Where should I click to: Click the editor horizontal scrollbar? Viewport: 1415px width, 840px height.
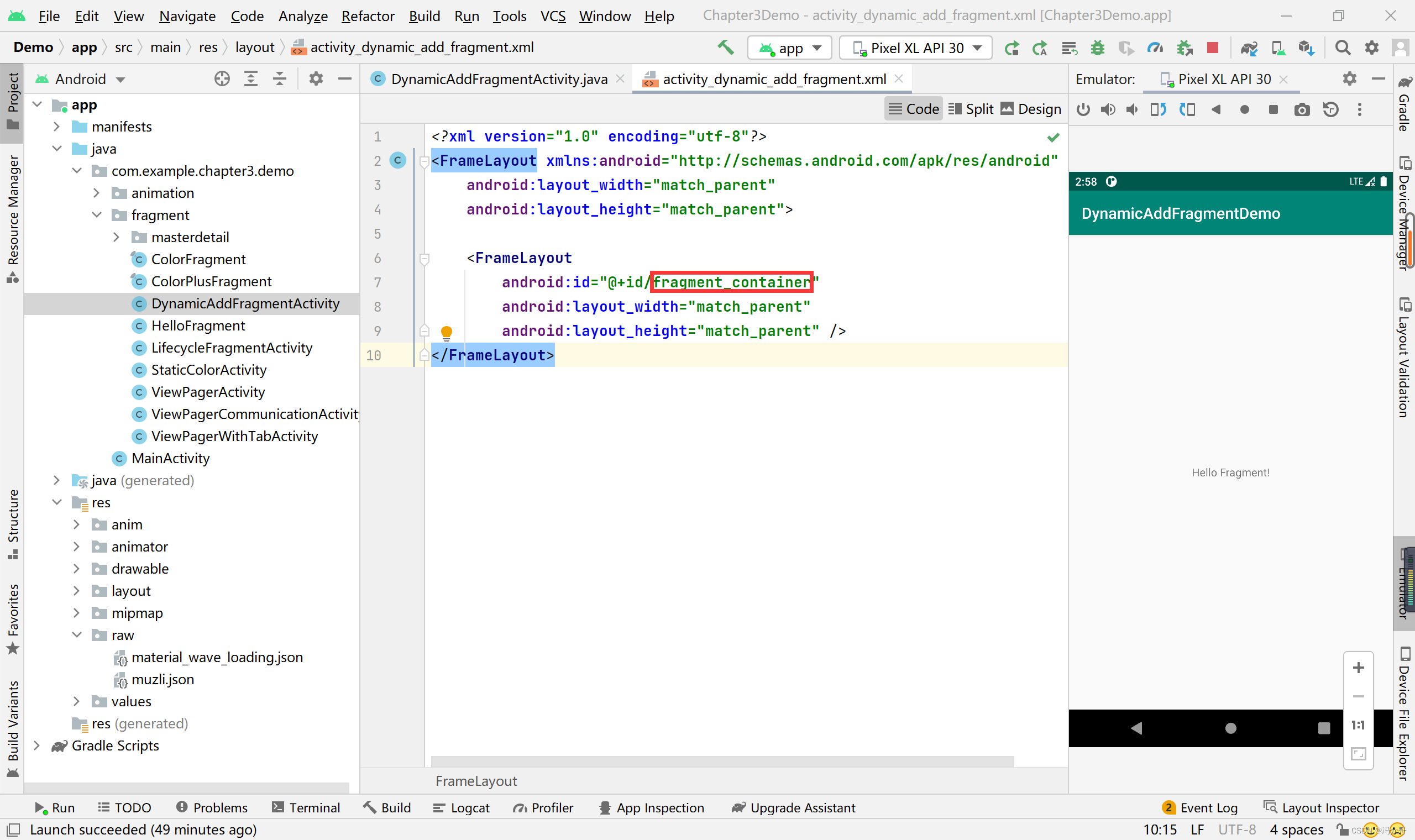(722, 762)
